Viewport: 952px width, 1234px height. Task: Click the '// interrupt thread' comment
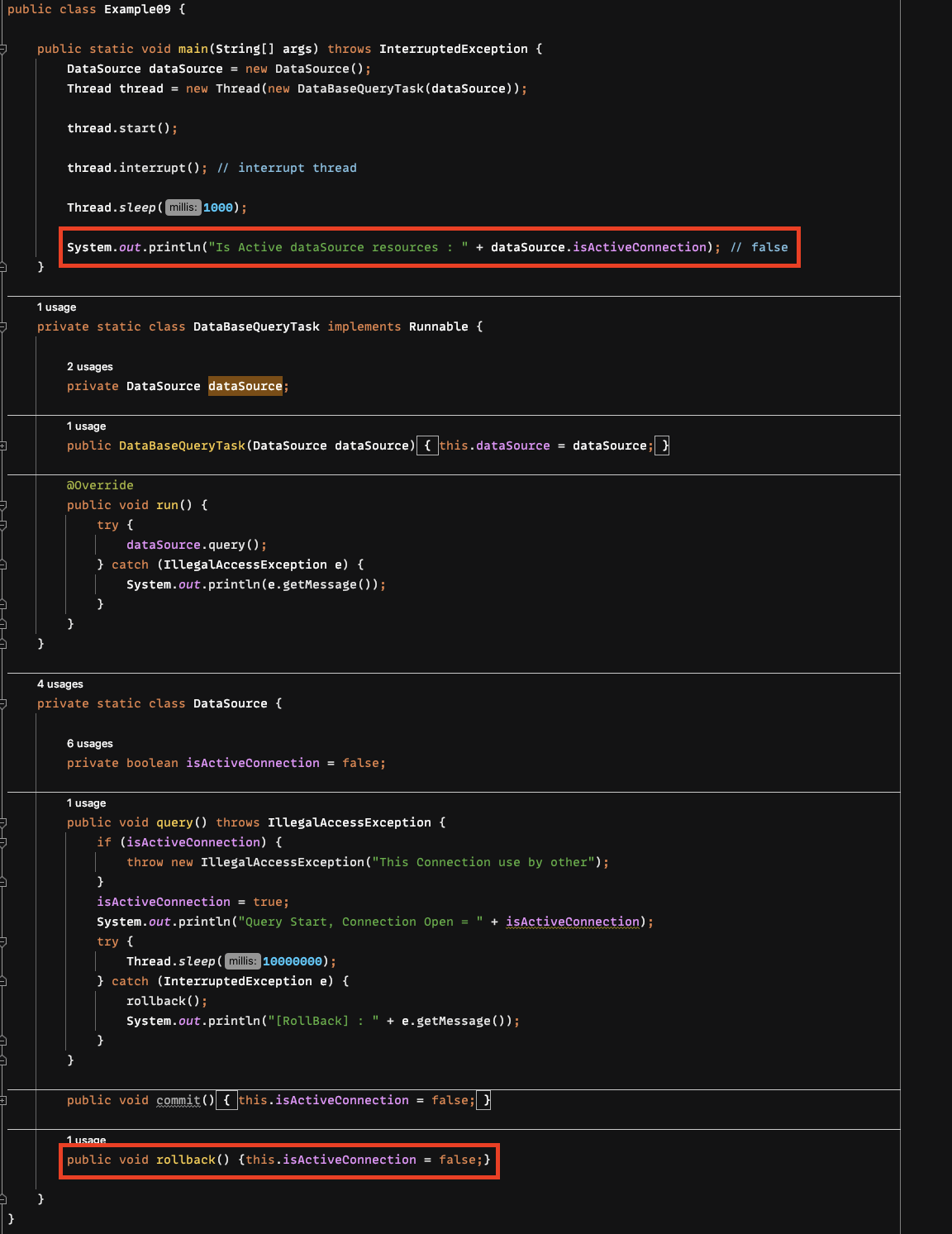pyautogui.click(x=287, y=168)
